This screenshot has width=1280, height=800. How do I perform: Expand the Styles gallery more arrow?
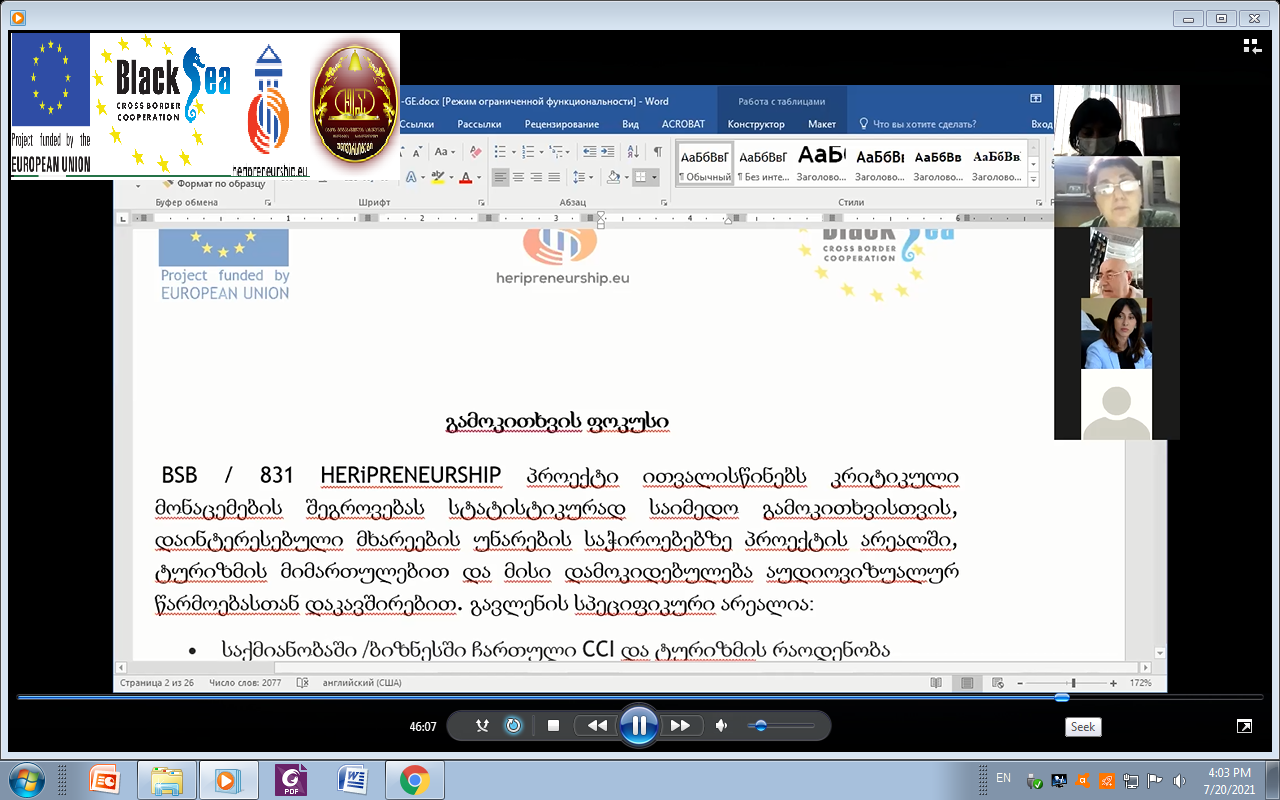(1033, 180)
